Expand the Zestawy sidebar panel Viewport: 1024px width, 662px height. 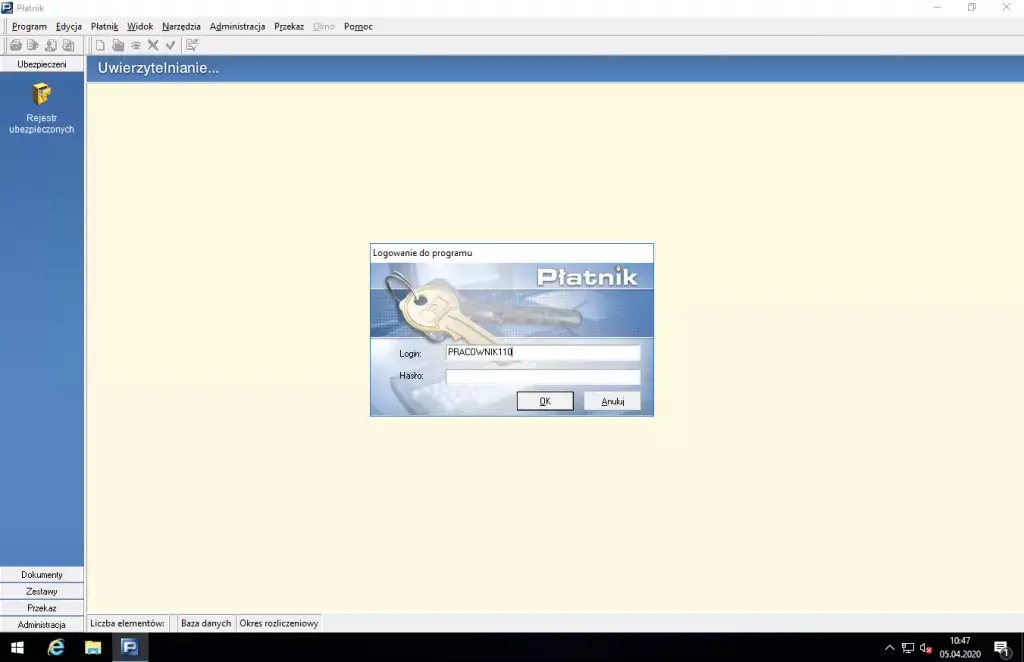click(x=42, y=591)
